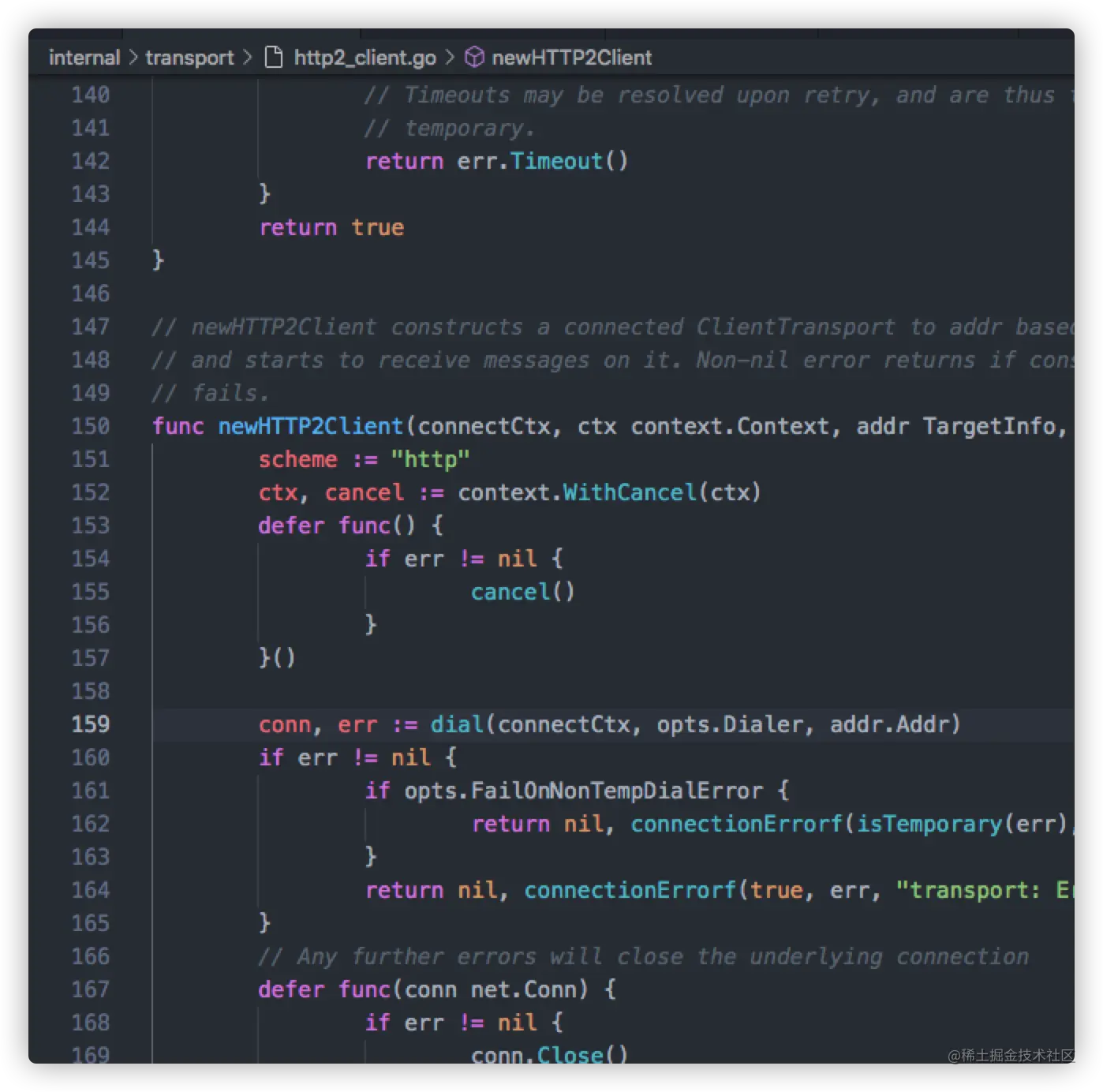The image size is (1103, 1092).
Task: Expand chevron after 'transport' breadcrumb
Action: pyautogui.click(x=247, y=58)
